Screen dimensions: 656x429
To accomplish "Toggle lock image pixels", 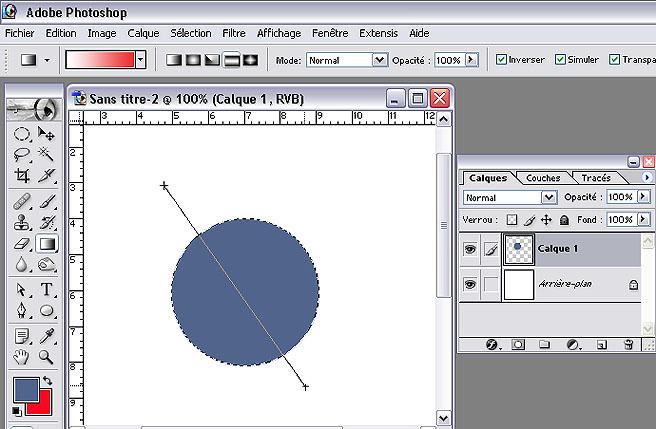I will [529, 220].
